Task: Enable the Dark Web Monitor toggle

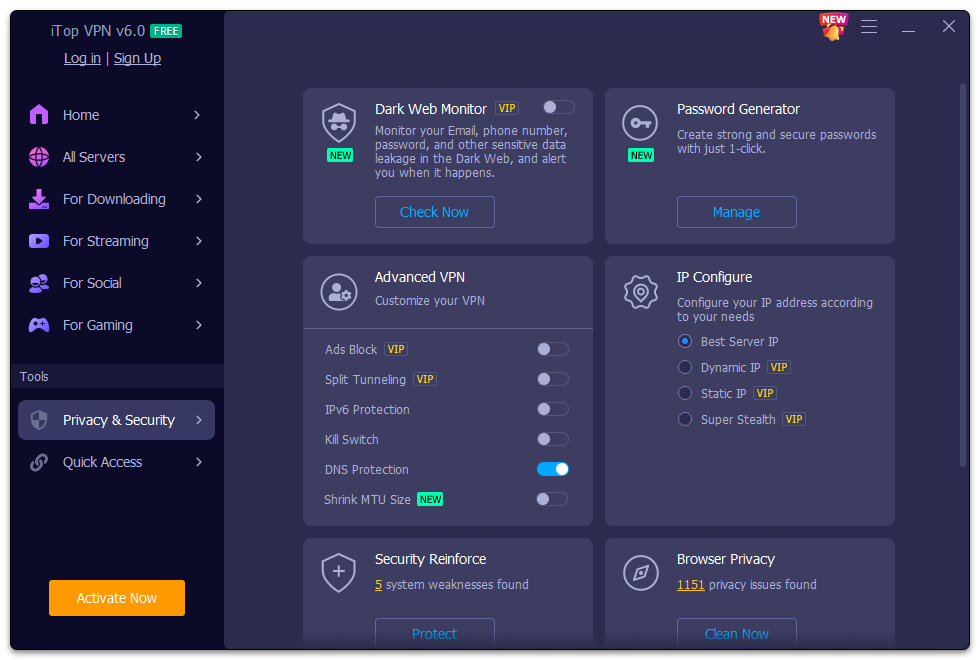Action: [x=558, y=106]
